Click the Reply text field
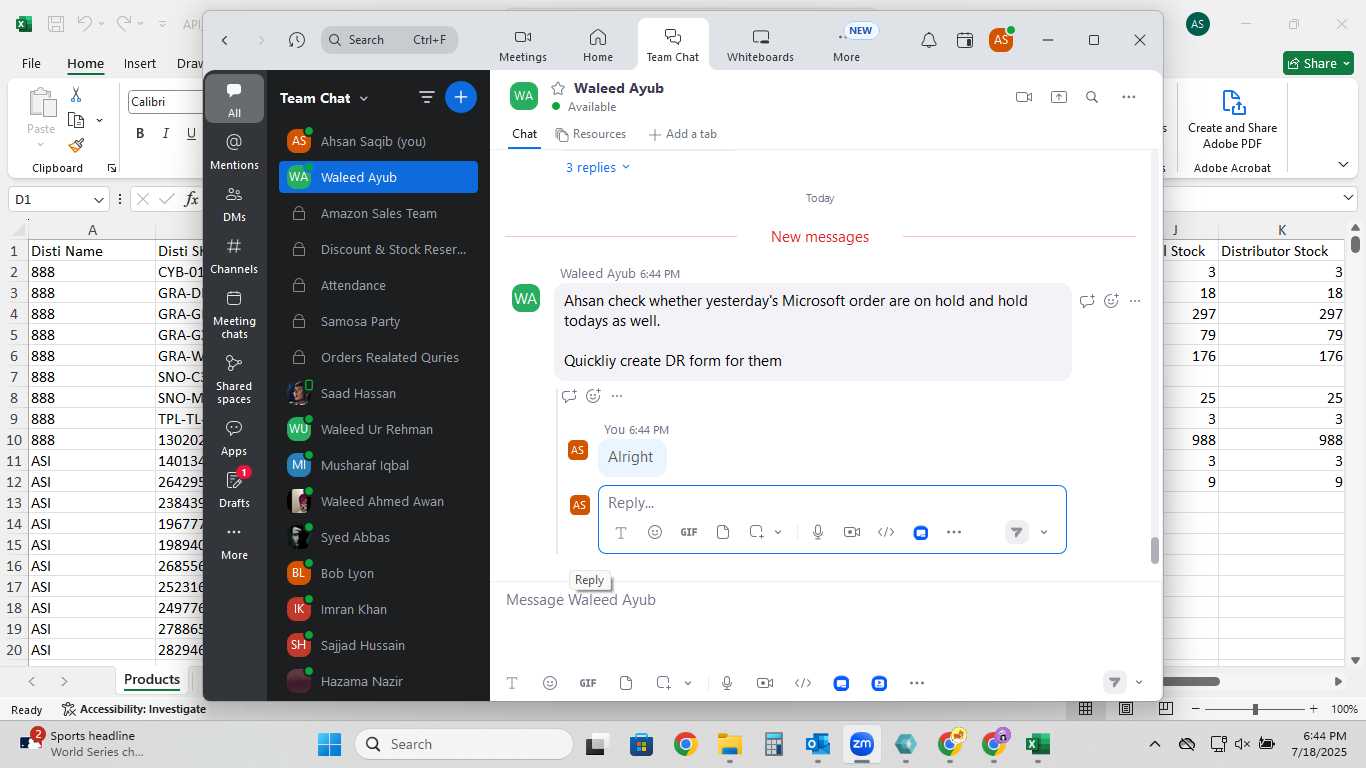This screenshot has width=1366, height=768. pyautogui.click(x=832, y=502)
